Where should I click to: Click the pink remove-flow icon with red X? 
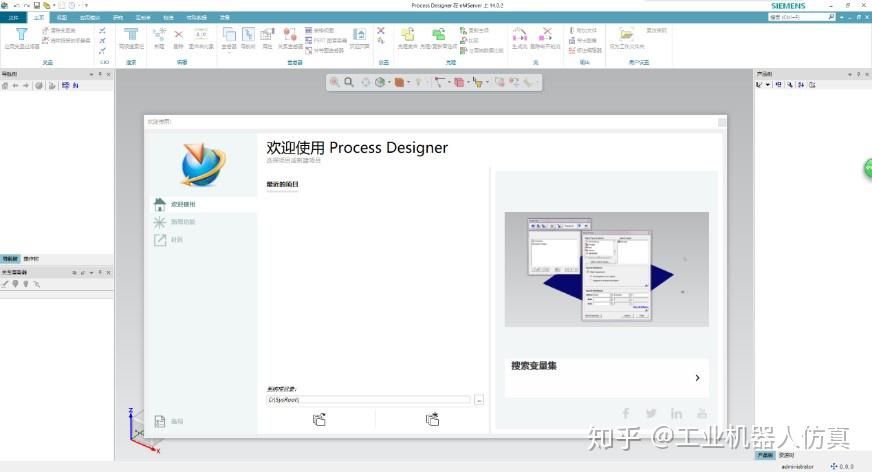(546, 34)
